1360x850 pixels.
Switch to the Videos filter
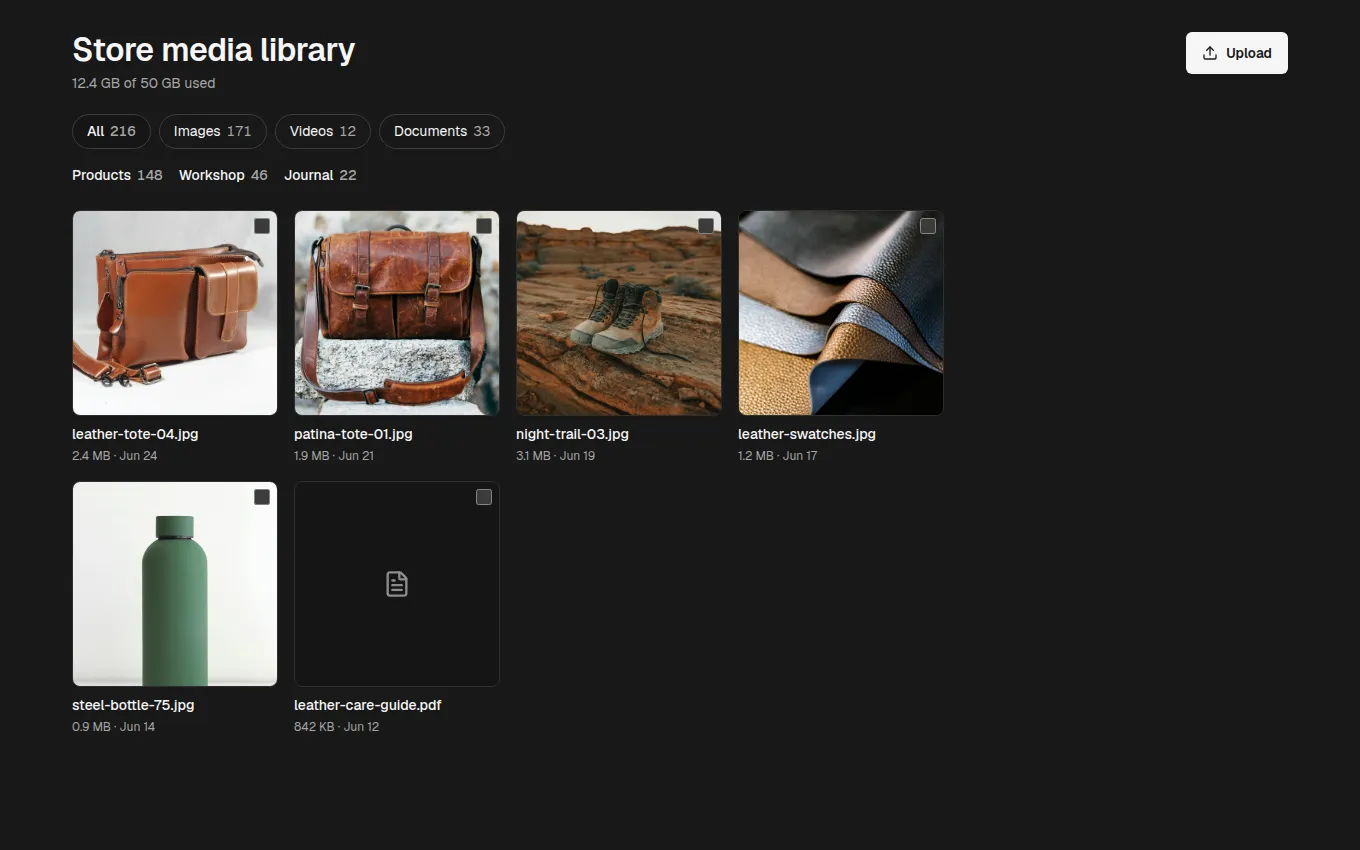coord(323,131)
